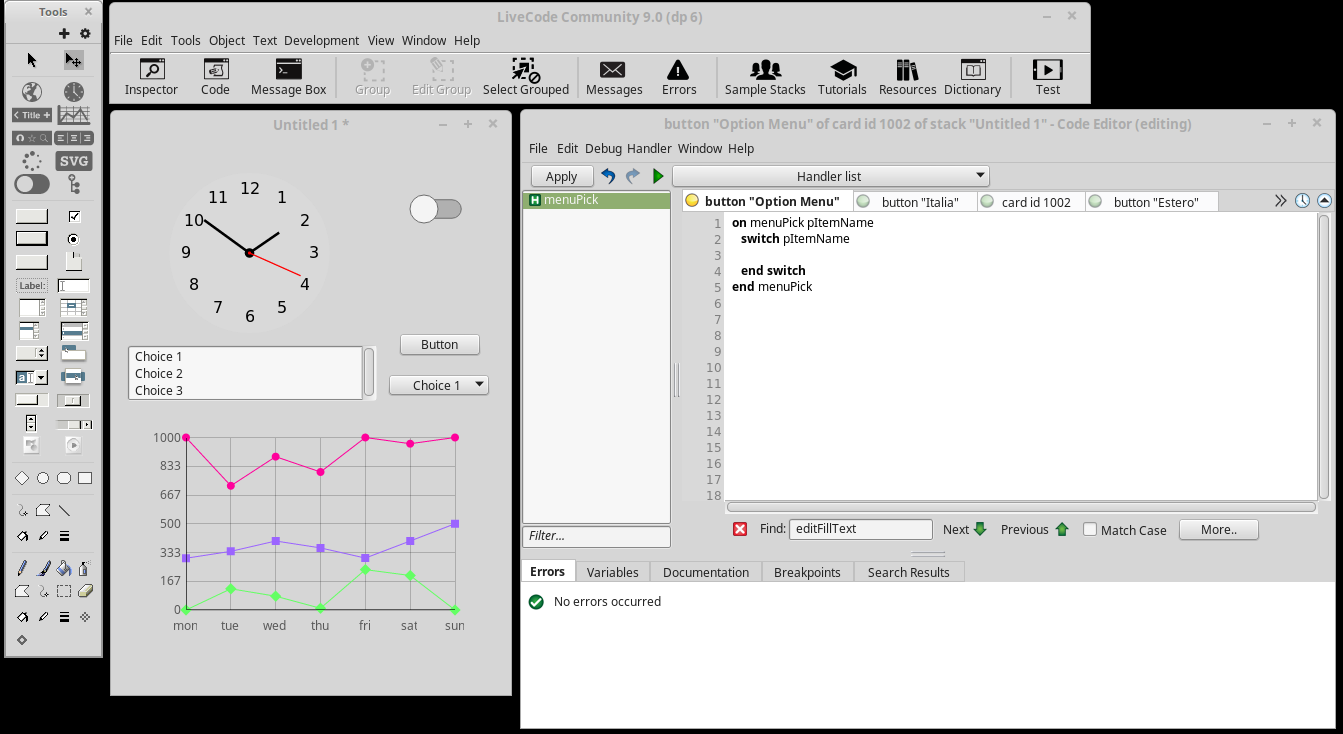Pick the Radio Button control in Tools palette
The height and width of the screenshot is (734, 1343).
tap(73, 239)
